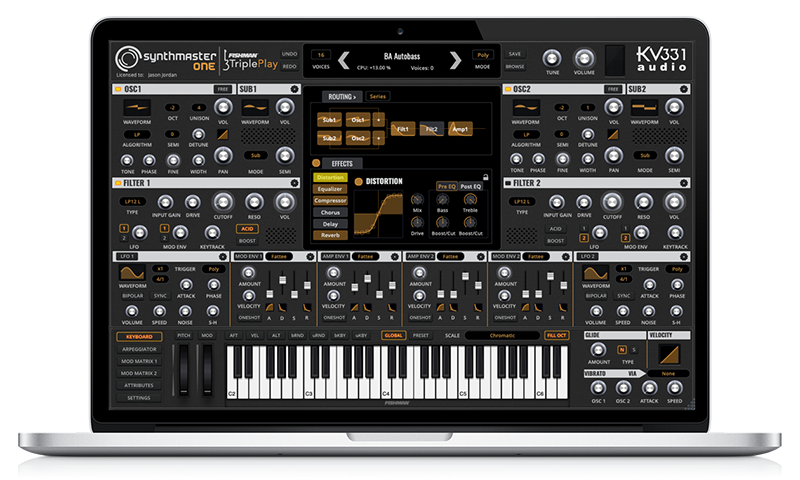800x480 pixels.
Task: Open the OSC1 algorithm LP selector
Action: coord(137,135)
